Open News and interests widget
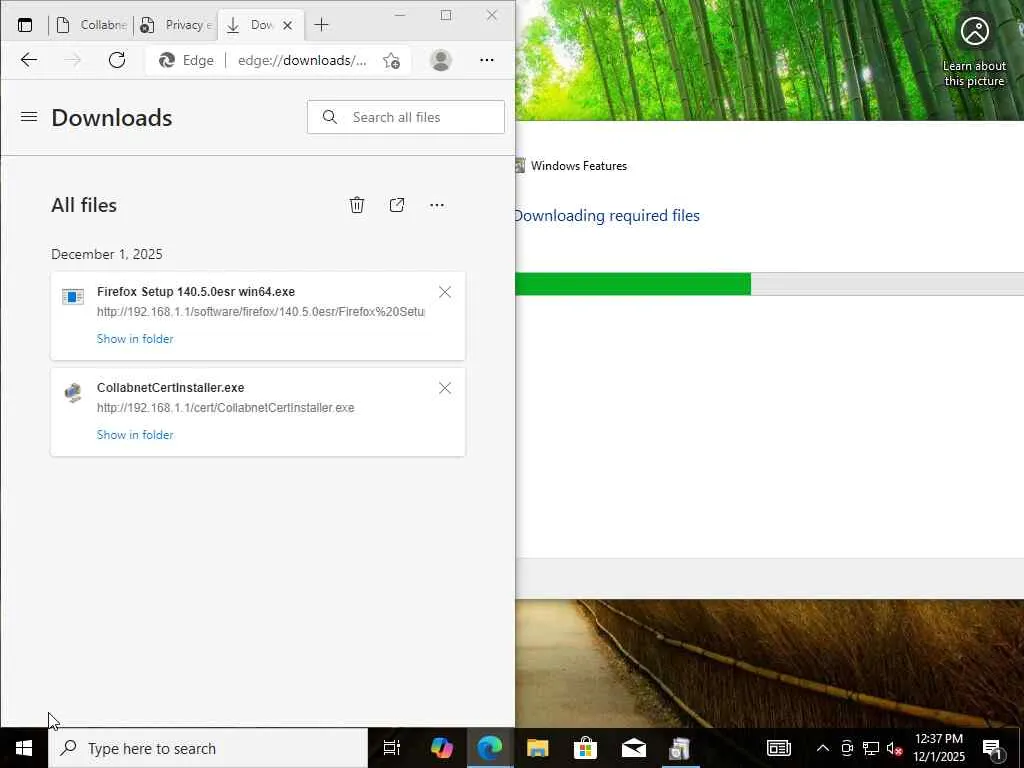Screen dimensions: 1024x768 tap(778, 748)
